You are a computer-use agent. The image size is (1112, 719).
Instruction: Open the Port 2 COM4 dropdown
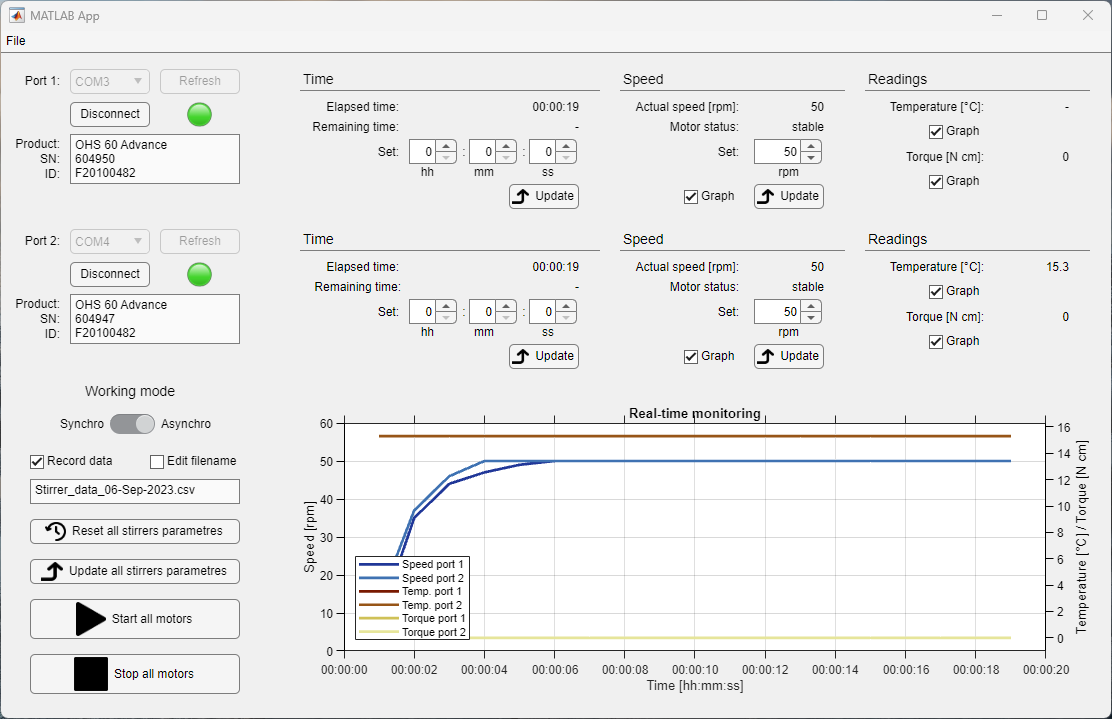[110, 242]
